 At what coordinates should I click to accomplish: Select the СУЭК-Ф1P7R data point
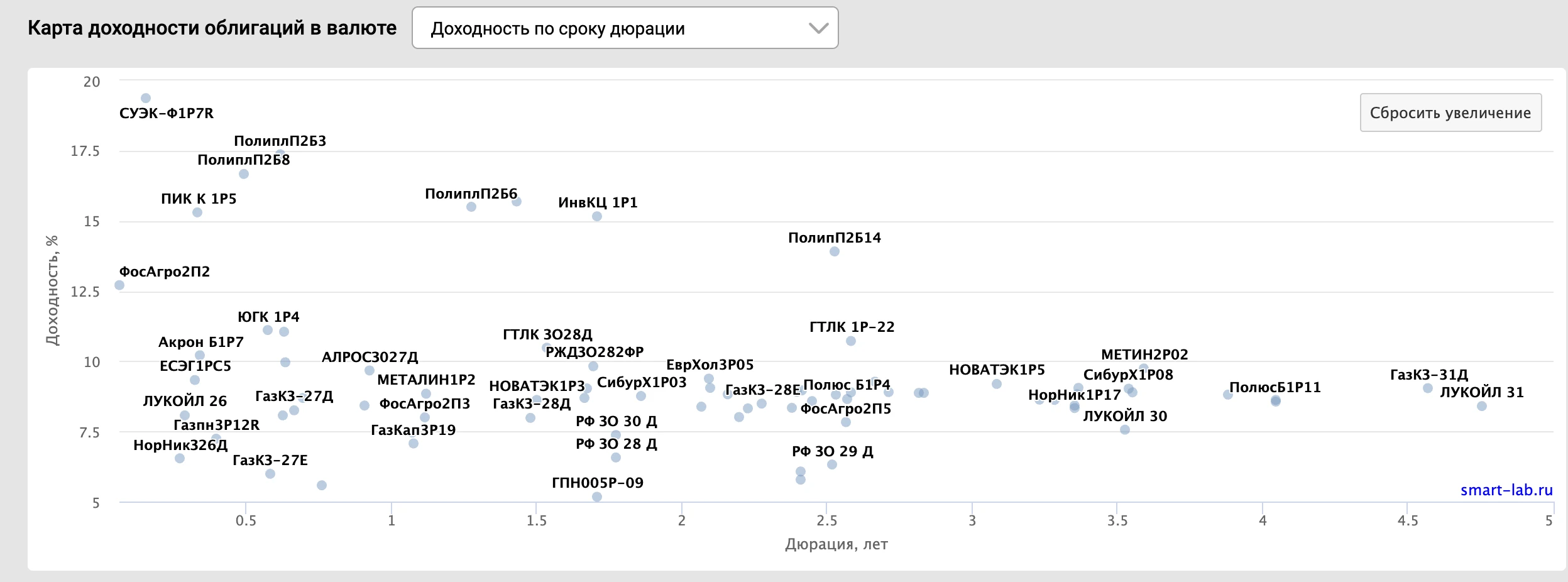coord(146,98)
